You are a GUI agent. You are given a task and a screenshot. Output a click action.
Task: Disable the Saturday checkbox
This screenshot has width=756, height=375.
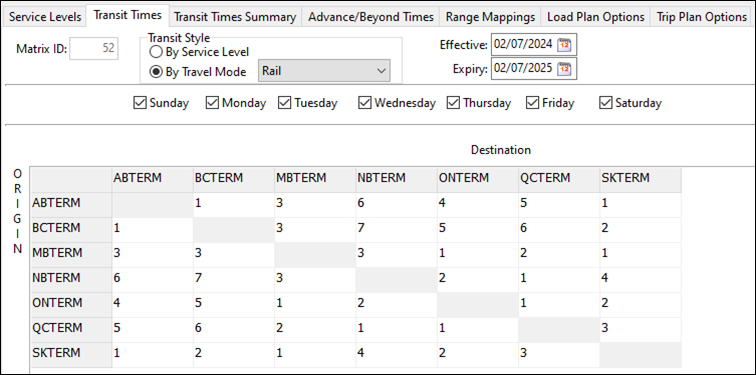(606, 103)
